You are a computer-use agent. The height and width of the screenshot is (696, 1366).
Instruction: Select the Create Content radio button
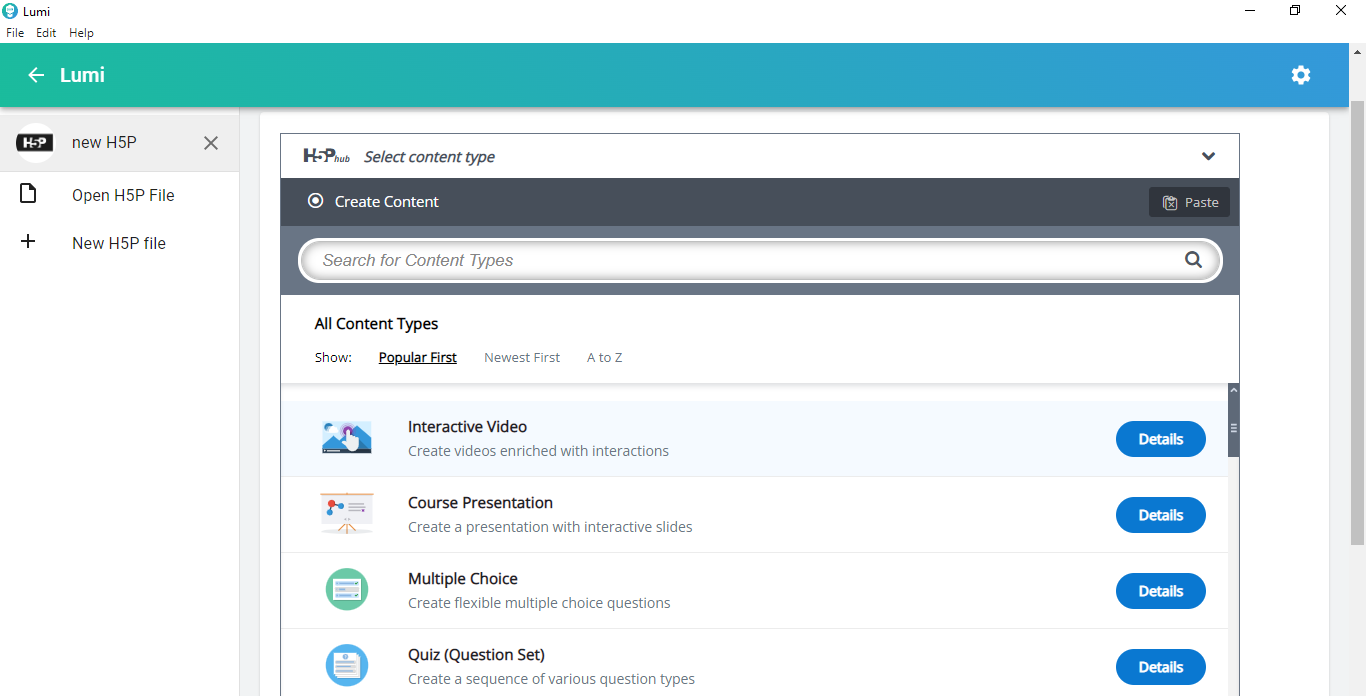coord(316,201)
